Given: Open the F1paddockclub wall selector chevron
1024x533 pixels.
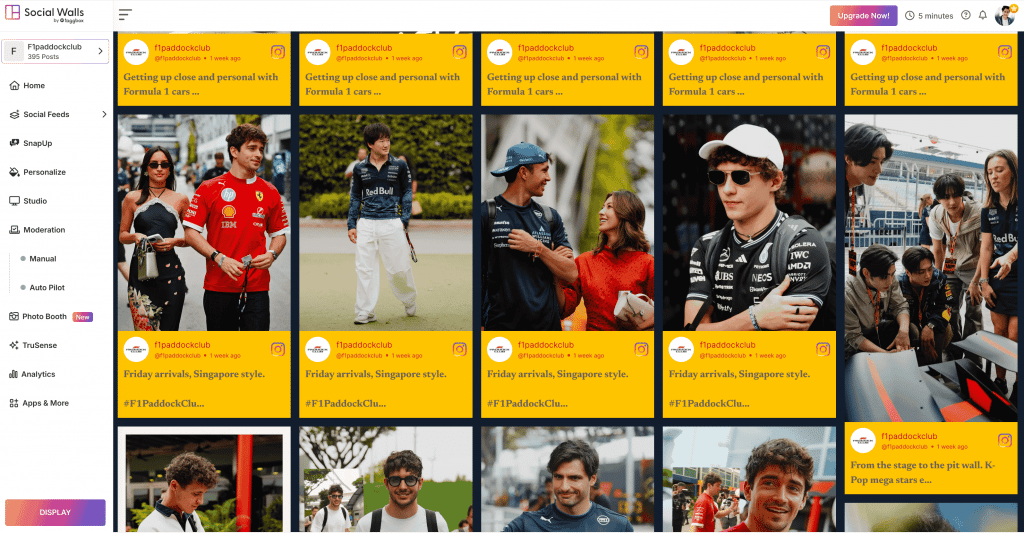Looking at the screenshot, I should coord(100,51).
